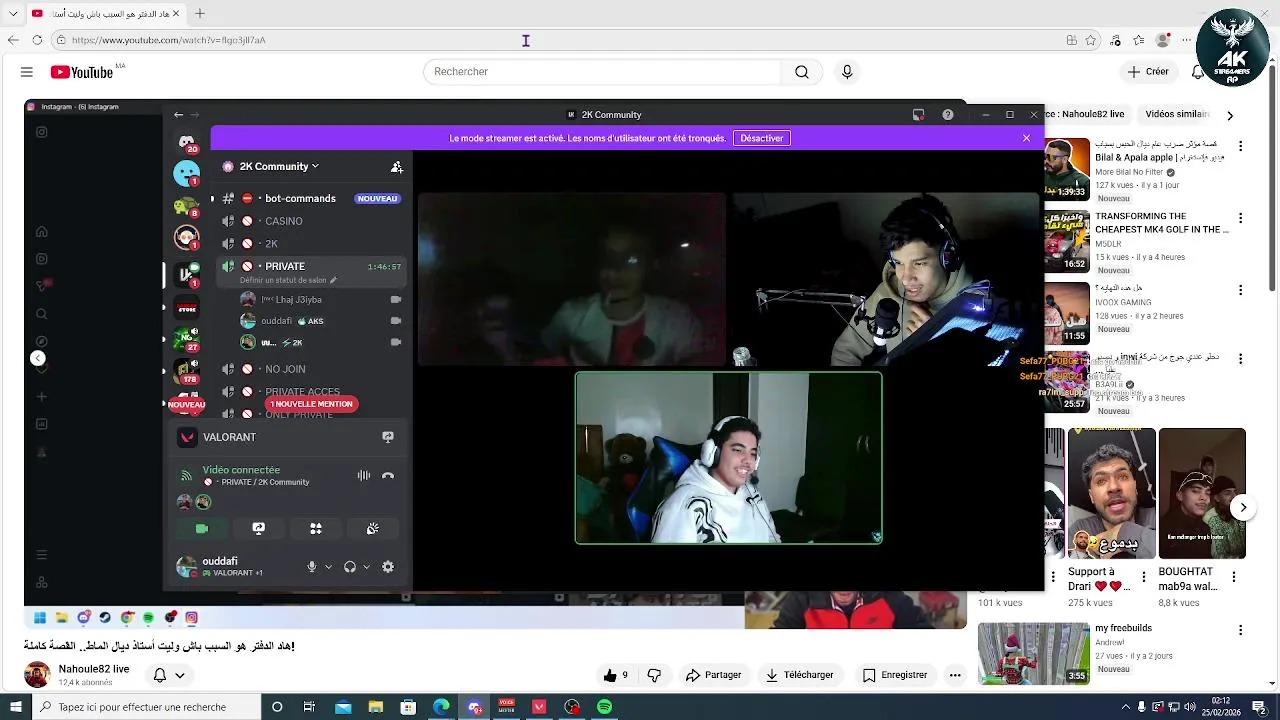The width and height of the screenshot is (1280, 720).
Task: Open YouTube notifications bell in header
Action: click(1197, 72)
